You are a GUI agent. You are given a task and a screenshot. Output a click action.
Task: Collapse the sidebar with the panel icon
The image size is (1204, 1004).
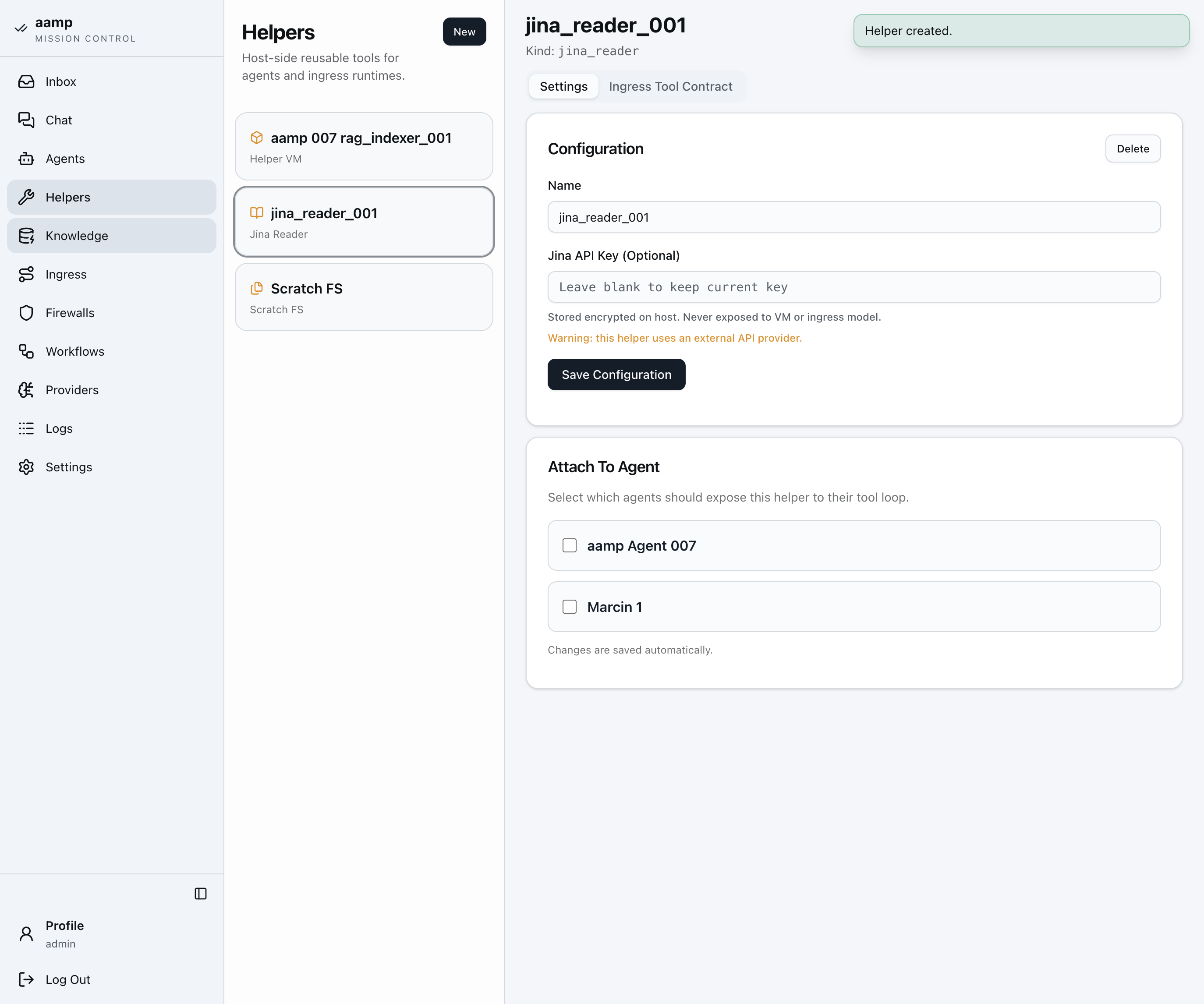[x=201, y=894]
